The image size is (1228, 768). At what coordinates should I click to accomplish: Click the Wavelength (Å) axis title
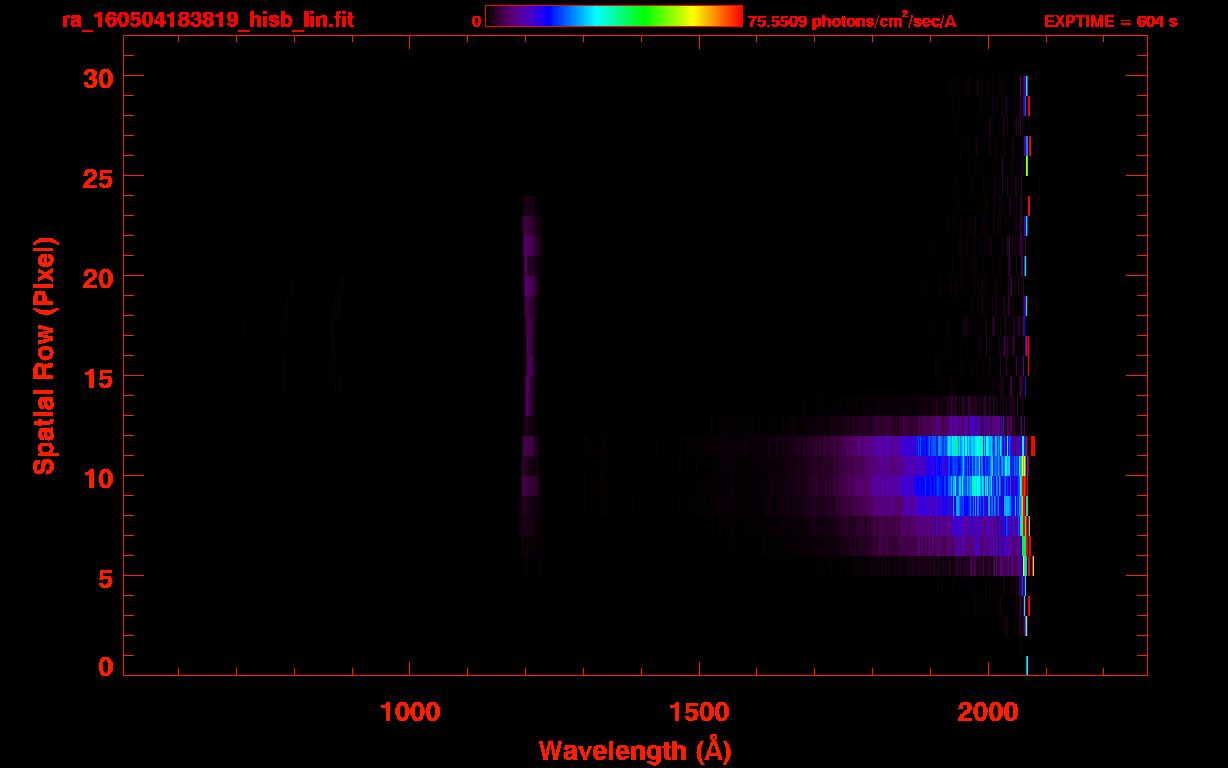(635, 750)
